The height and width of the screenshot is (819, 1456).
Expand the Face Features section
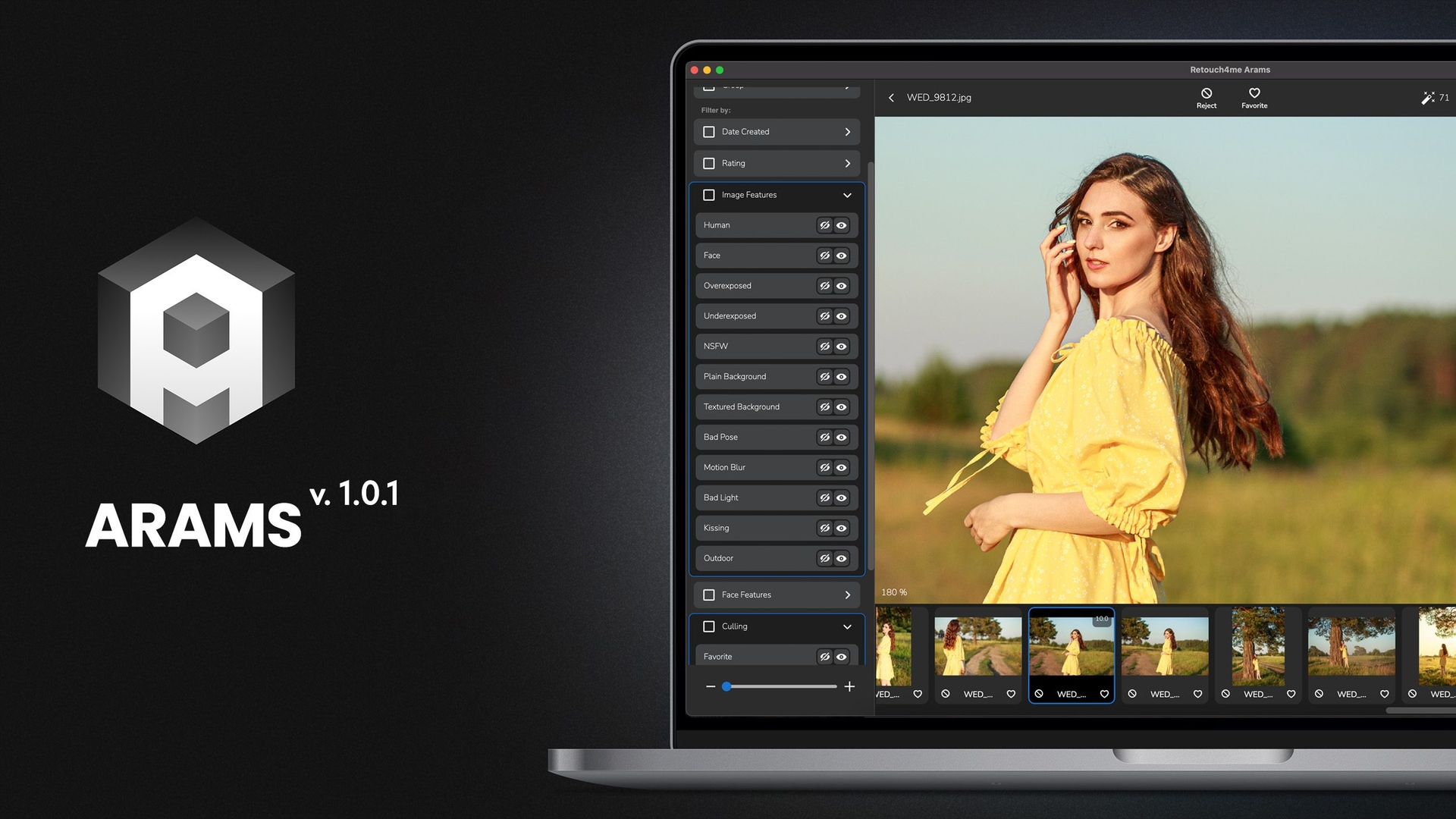[848, 595]
